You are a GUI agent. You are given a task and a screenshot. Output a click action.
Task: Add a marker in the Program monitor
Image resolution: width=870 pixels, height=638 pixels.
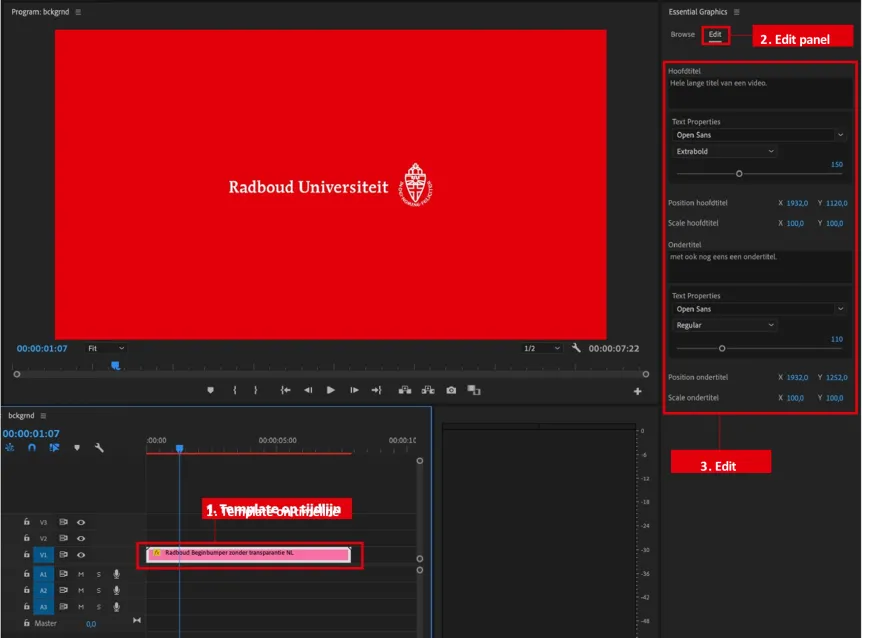pos(210,391)
